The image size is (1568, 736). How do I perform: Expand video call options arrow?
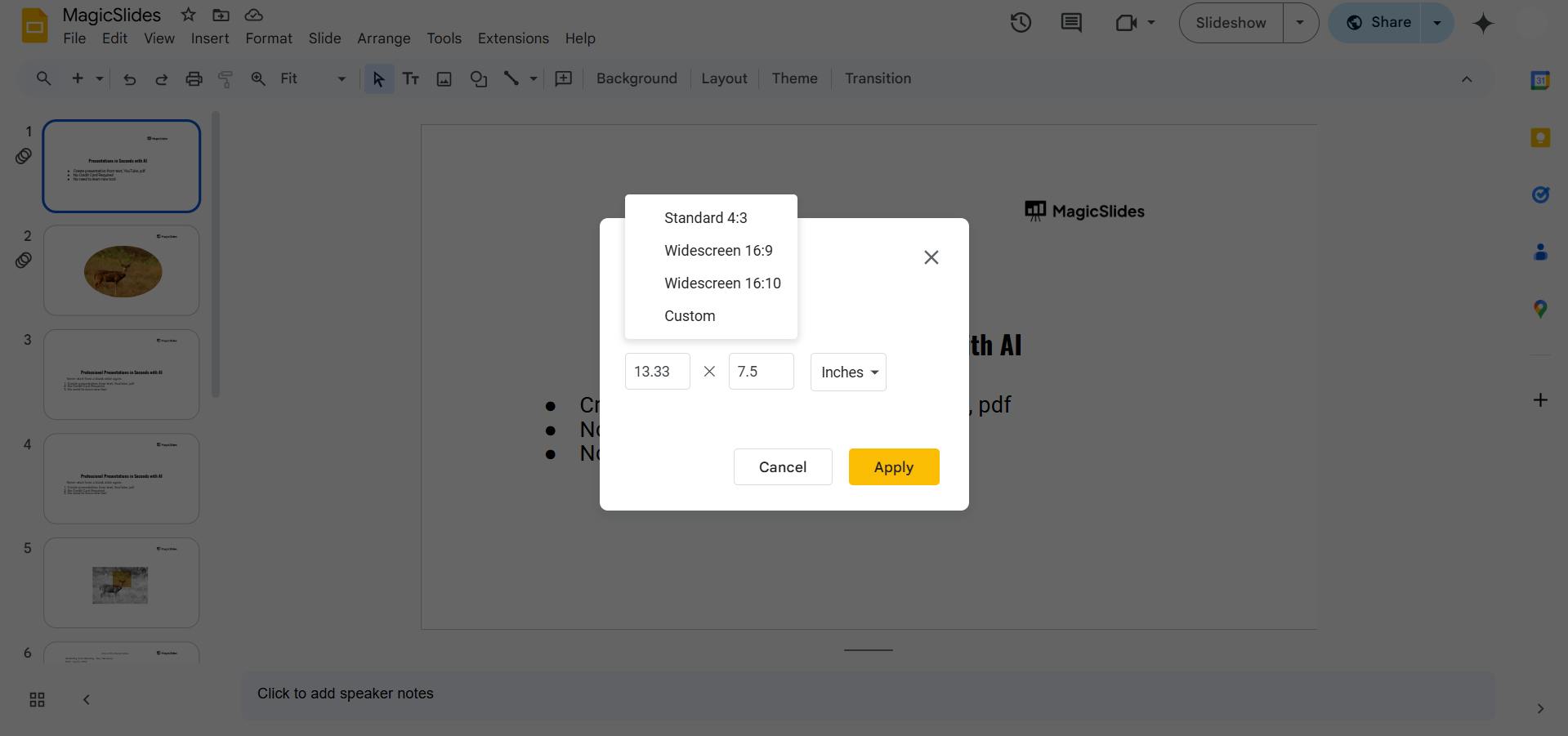point(1151,23)
